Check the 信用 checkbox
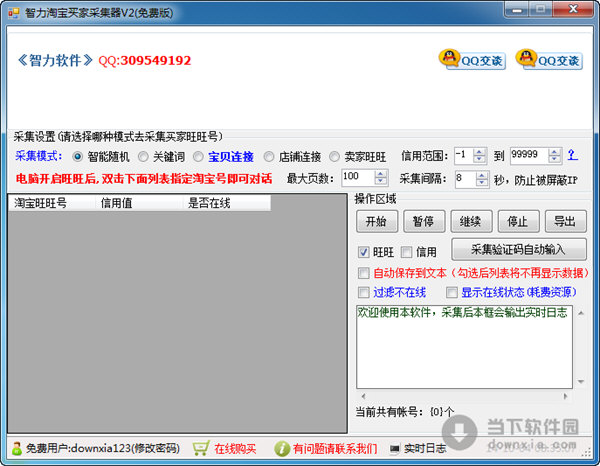The height and width of the screenshot is (466, 600). [x=406, y=252]
